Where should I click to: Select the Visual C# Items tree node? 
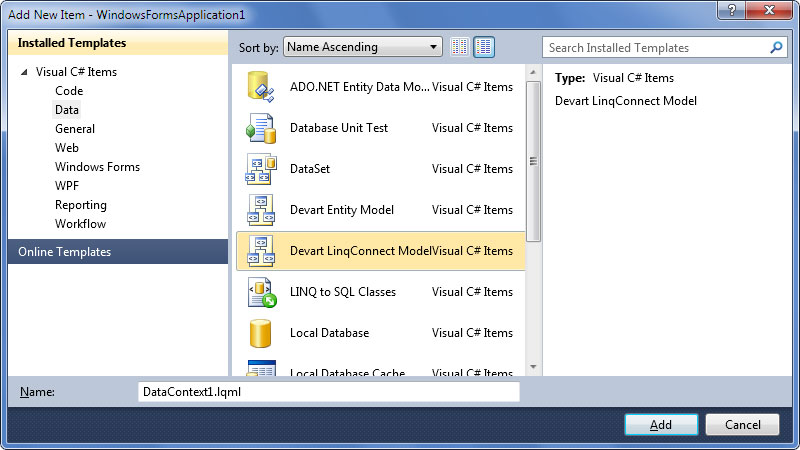click(76, 72)
